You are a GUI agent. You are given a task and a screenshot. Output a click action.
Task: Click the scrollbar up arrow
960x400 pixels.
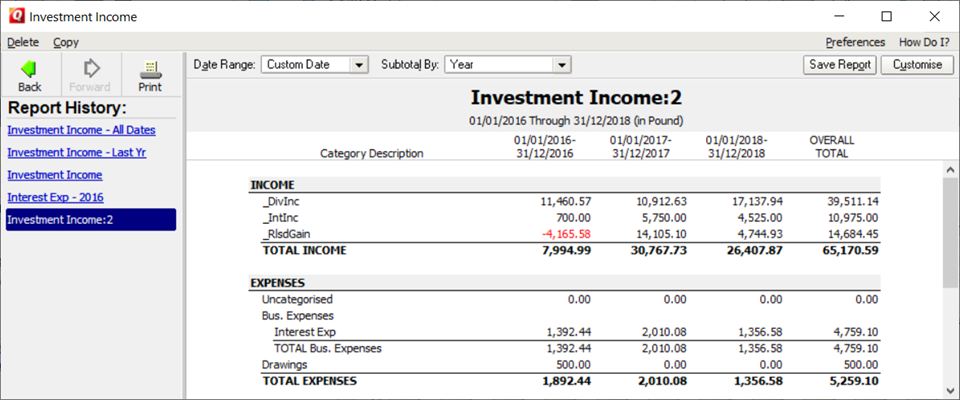[951, 170]
